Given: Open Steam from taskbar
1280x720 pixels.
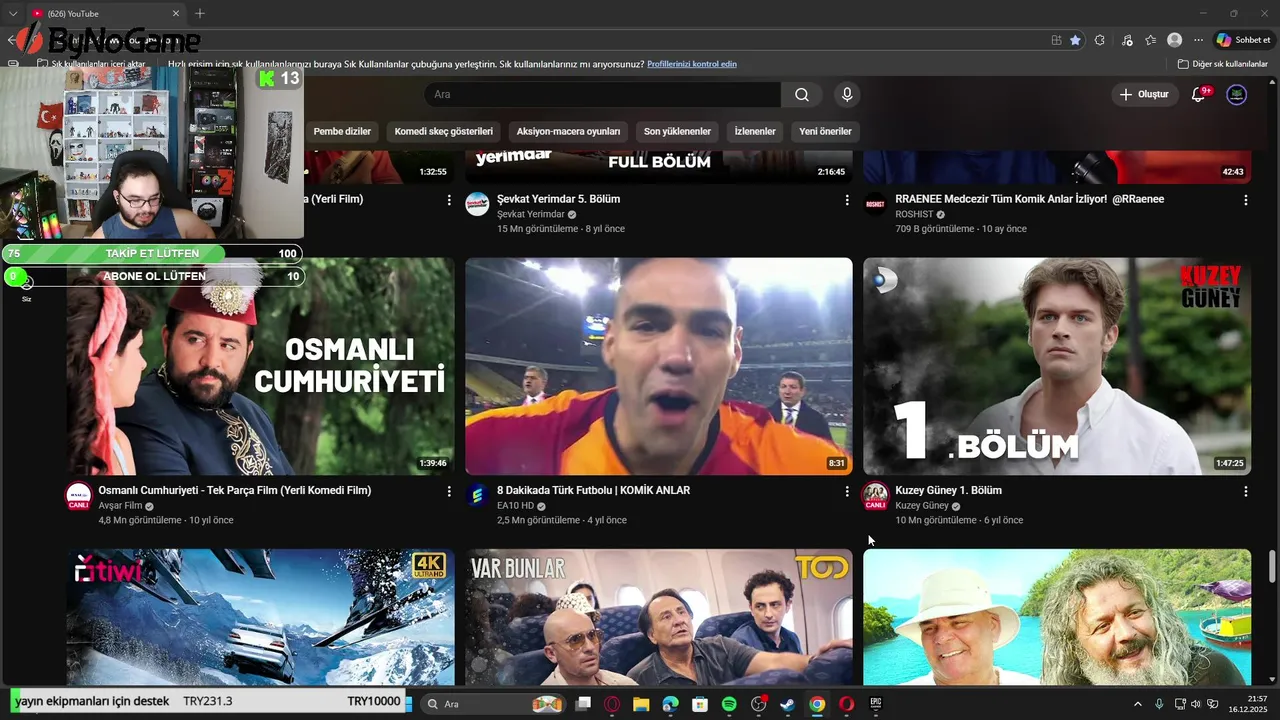Looking at the screenshot, I should pyautogui.click(x=788, y=704).
